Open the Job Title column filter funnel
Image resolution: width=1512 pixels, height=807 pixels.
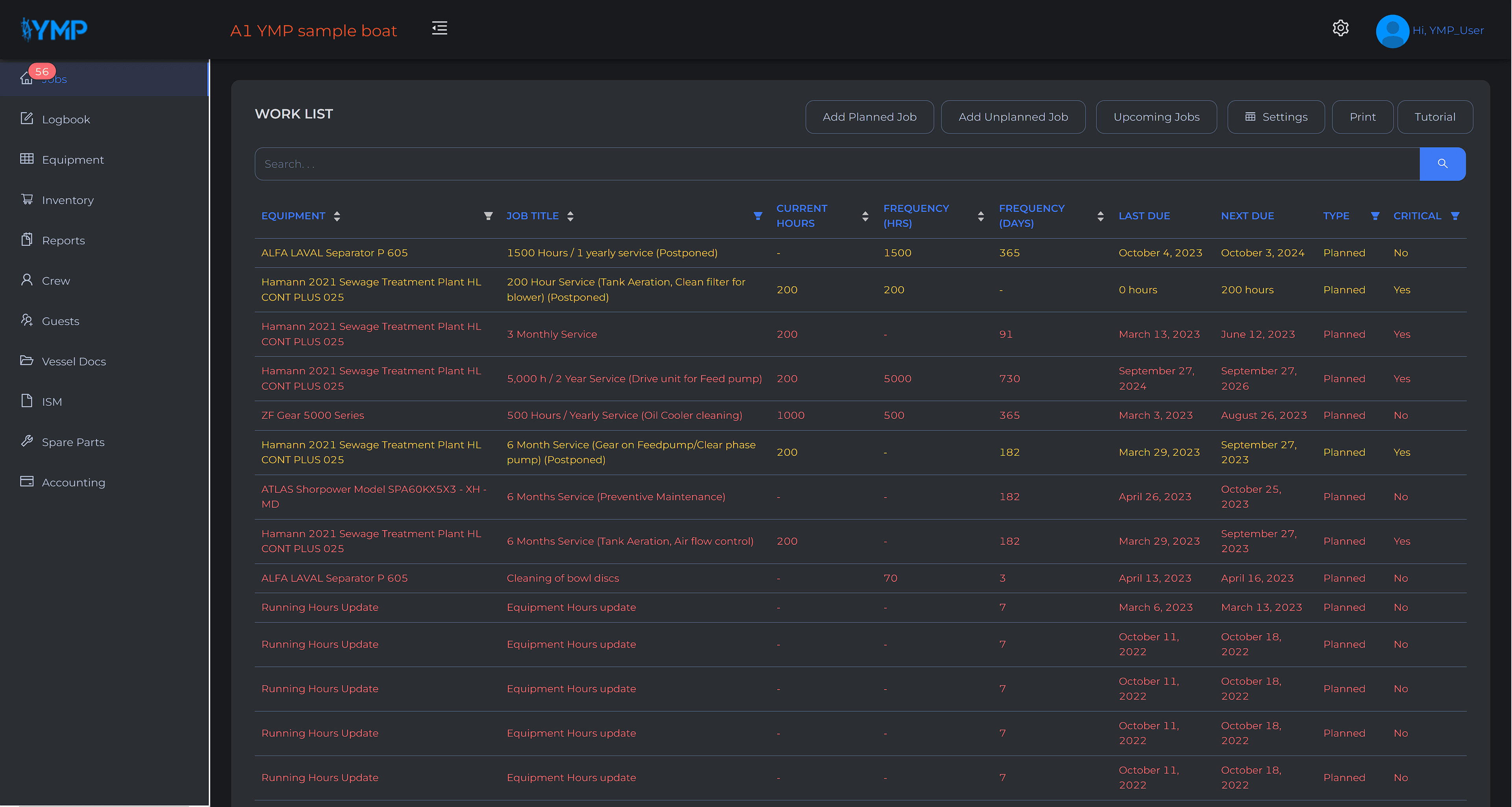pos(758,216)
